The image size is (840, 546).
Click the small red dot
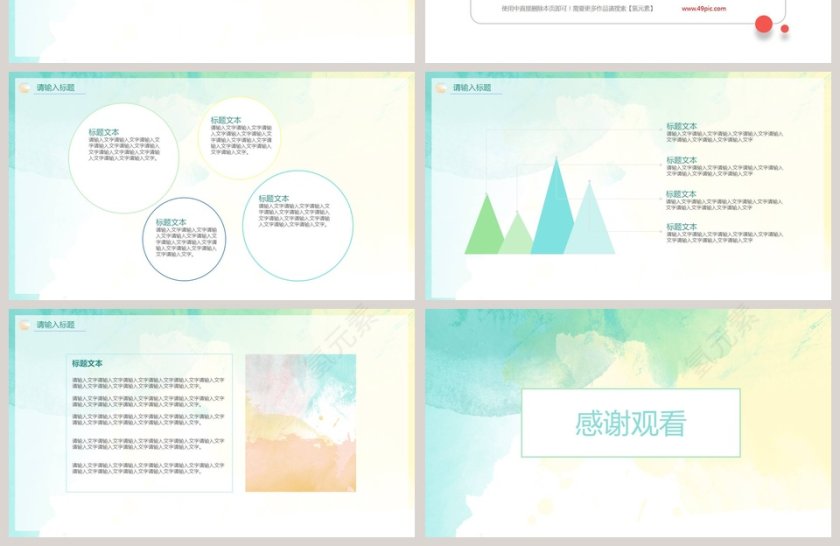point(785,29)
